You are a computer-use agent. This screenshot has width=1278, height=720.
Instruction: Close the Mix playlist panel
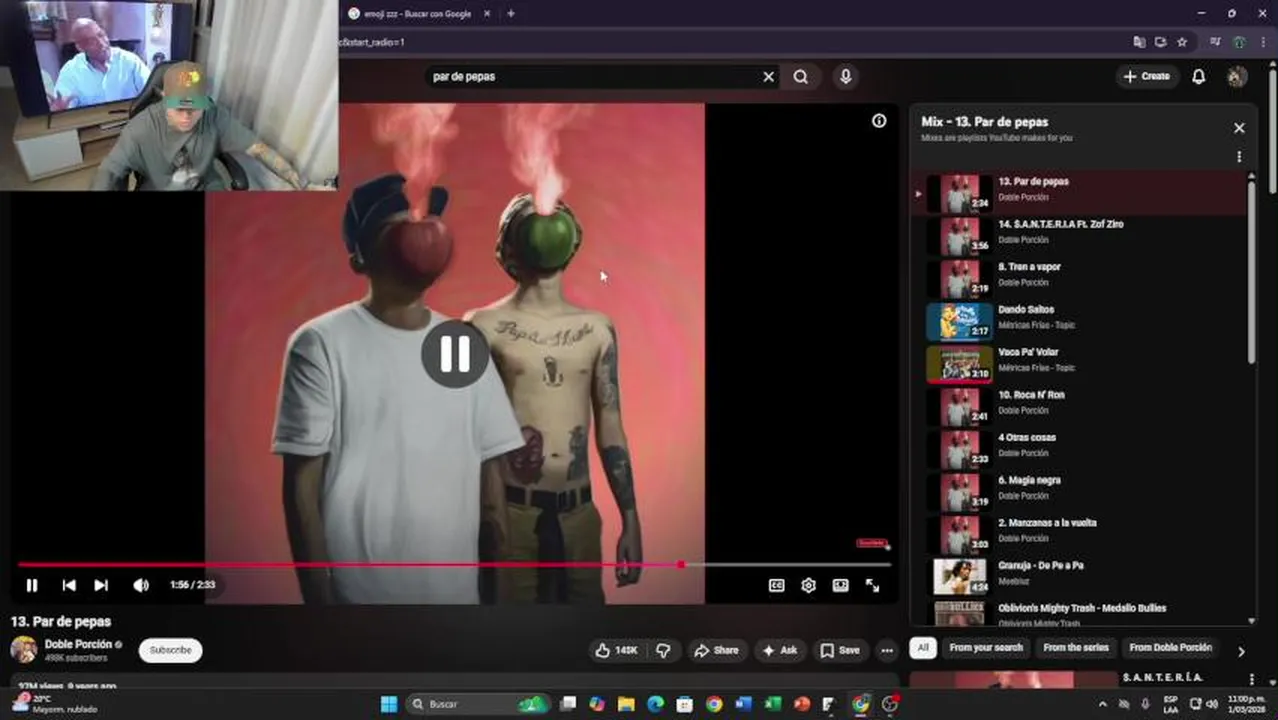pos(1239,128)
